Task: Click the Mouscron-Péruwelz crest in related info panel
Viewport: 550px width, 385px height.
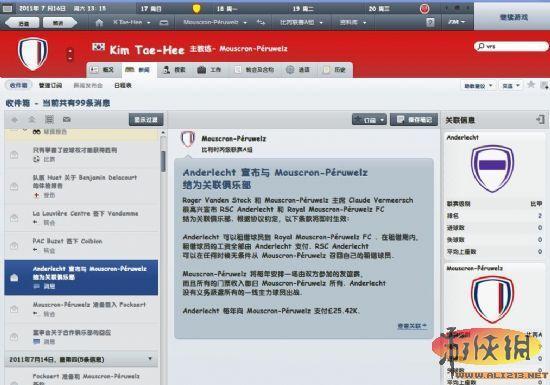Action: tap(492, 299)
